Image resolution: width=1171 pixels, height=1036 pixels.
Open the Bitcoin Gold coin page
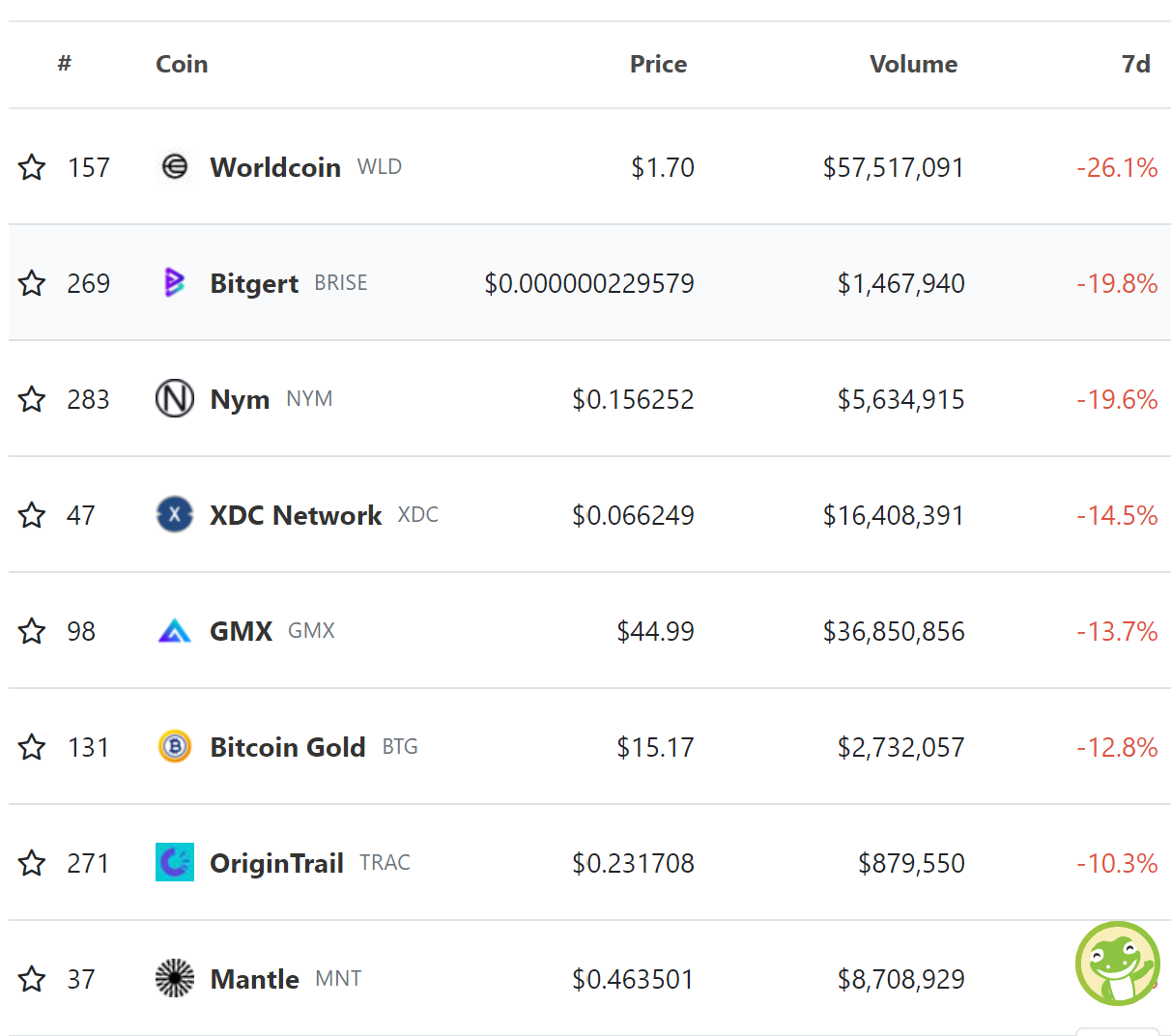point(288,747)
